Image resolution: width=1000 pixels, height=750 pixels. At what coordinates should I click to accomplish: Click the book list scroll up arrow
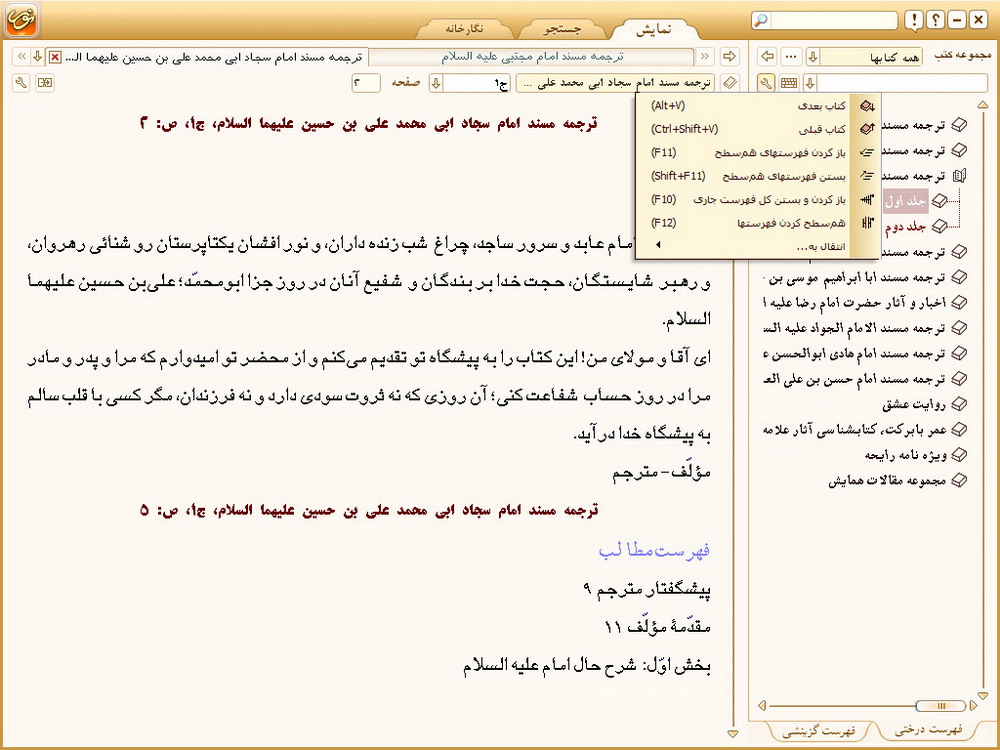[x=983, y=105]
